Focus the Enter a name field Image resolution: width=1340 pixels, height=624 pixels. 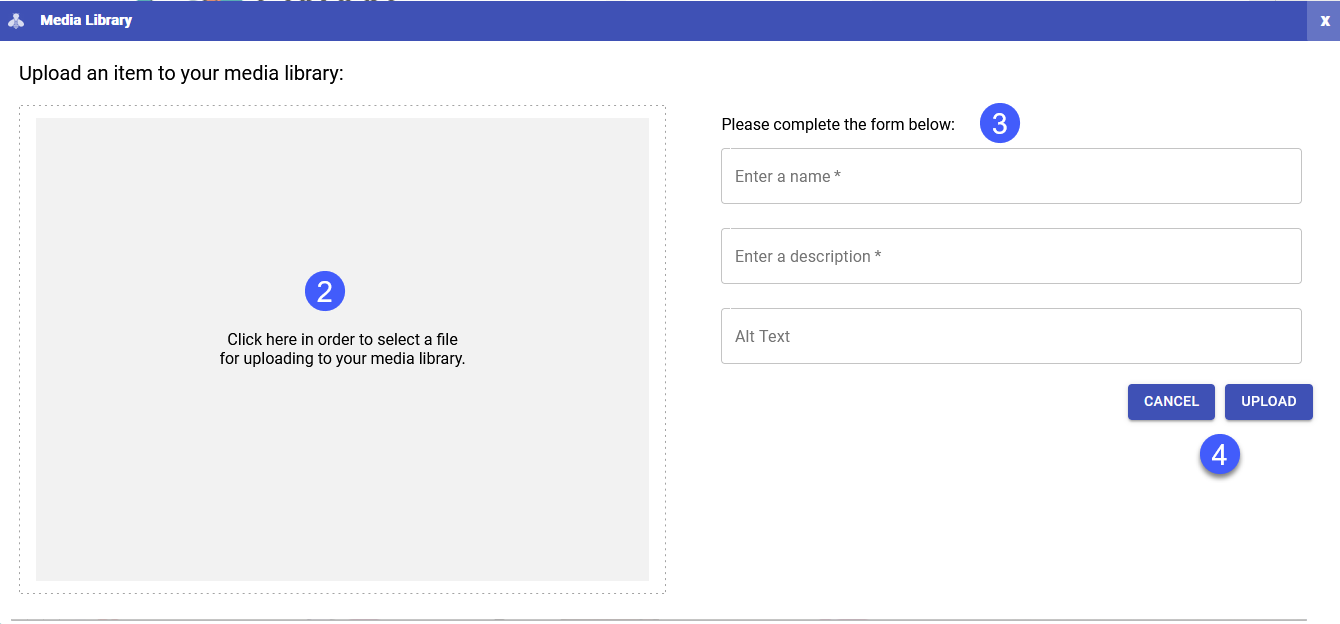(1011, 176)
